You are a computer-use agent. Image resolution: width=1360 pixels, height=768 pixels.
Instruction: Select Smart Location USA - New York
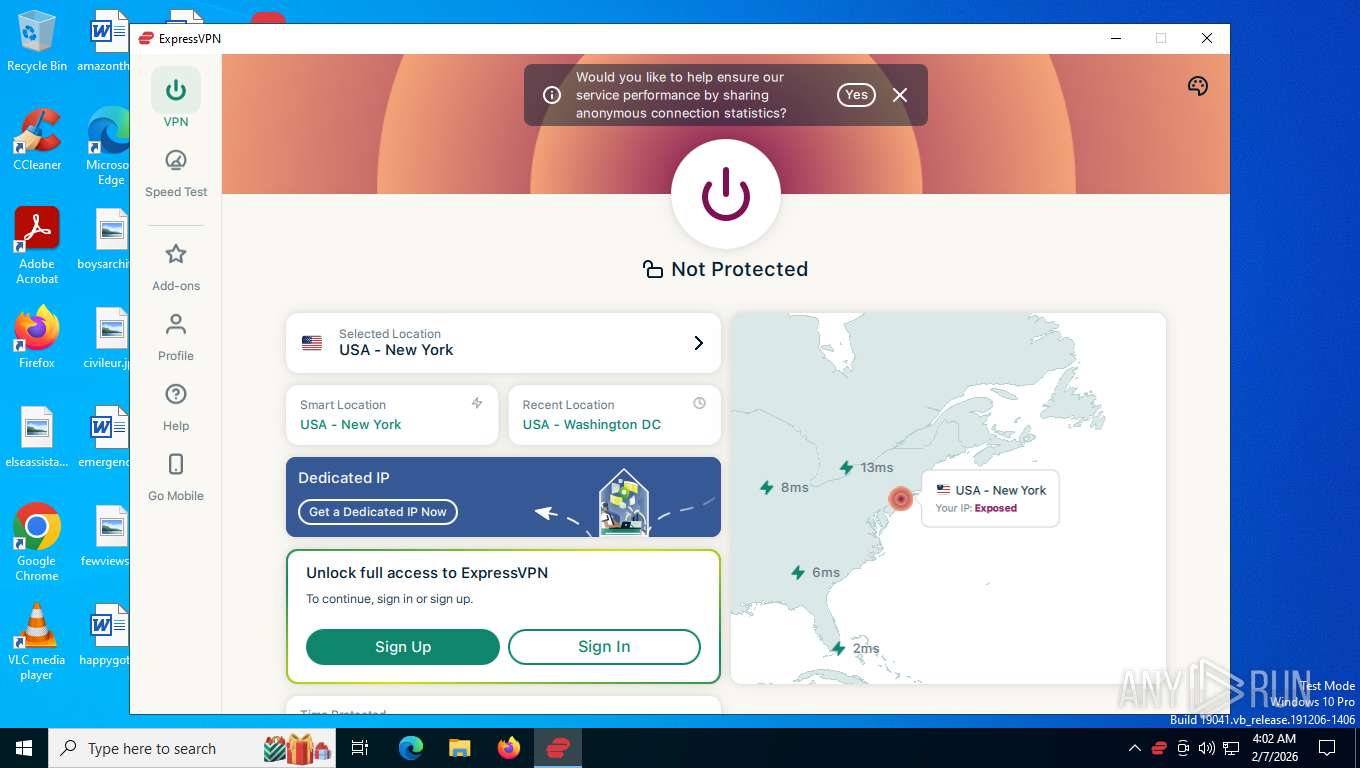coord(392,415)
